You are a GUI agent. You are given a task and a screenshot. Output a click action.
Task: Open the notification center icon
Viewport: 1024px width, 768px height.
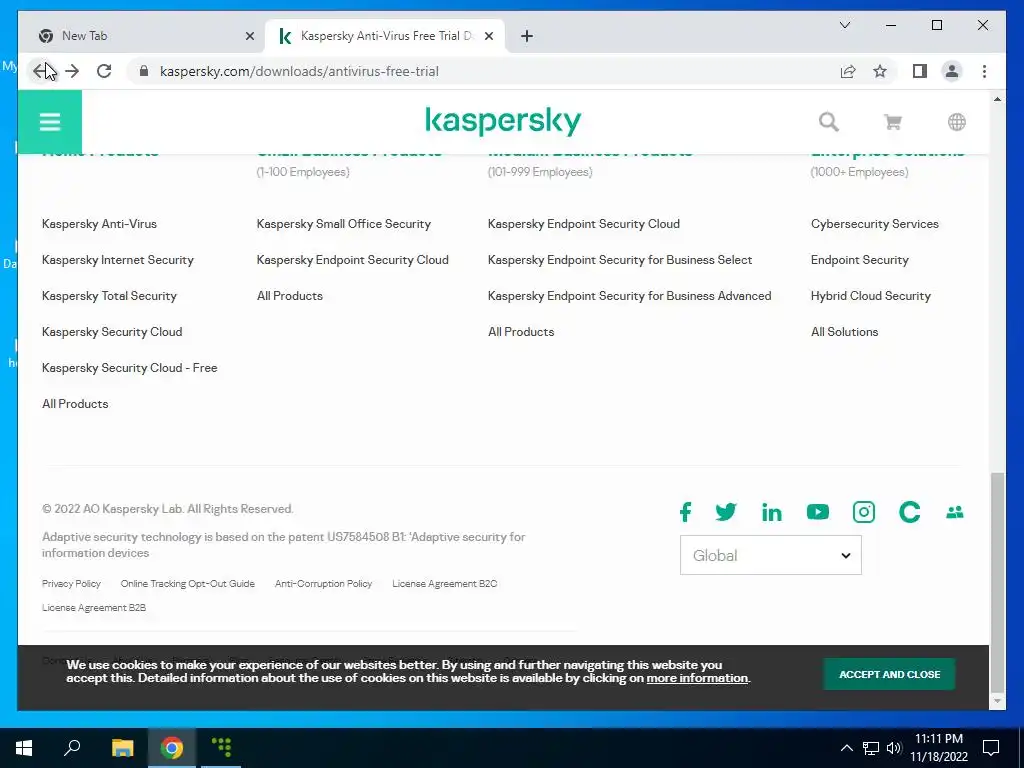[x=991, y=748]
